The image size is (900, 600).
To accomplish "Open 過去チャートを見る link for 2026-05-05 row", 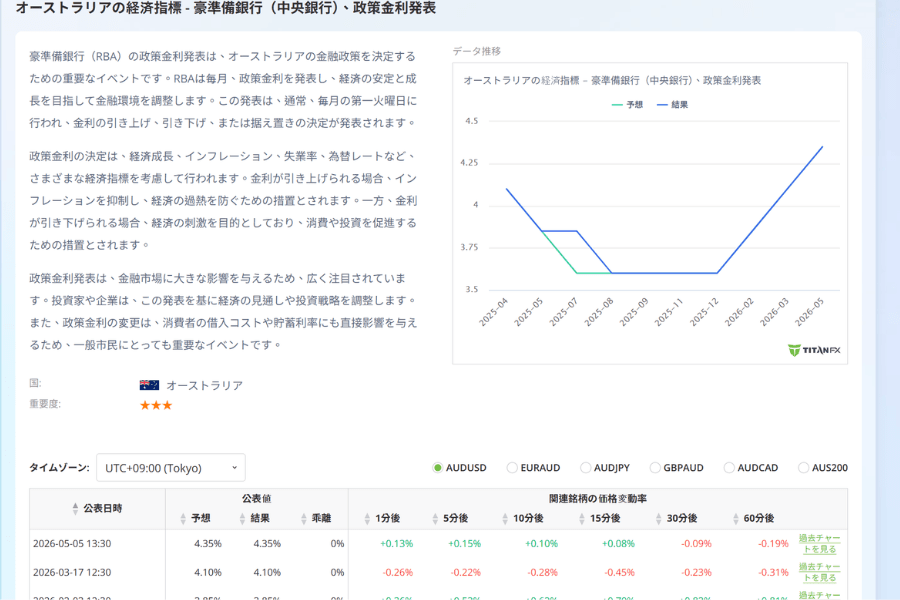I will [819, 544].
